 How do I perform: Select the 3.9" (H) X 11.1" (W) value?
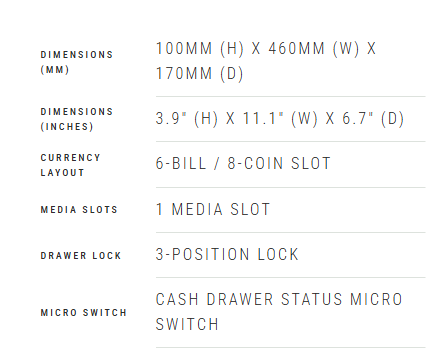237,119
